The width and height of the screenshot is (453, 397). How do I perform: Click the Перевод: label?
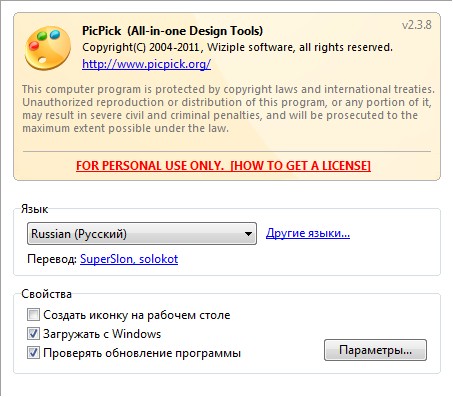coord(52,259)
